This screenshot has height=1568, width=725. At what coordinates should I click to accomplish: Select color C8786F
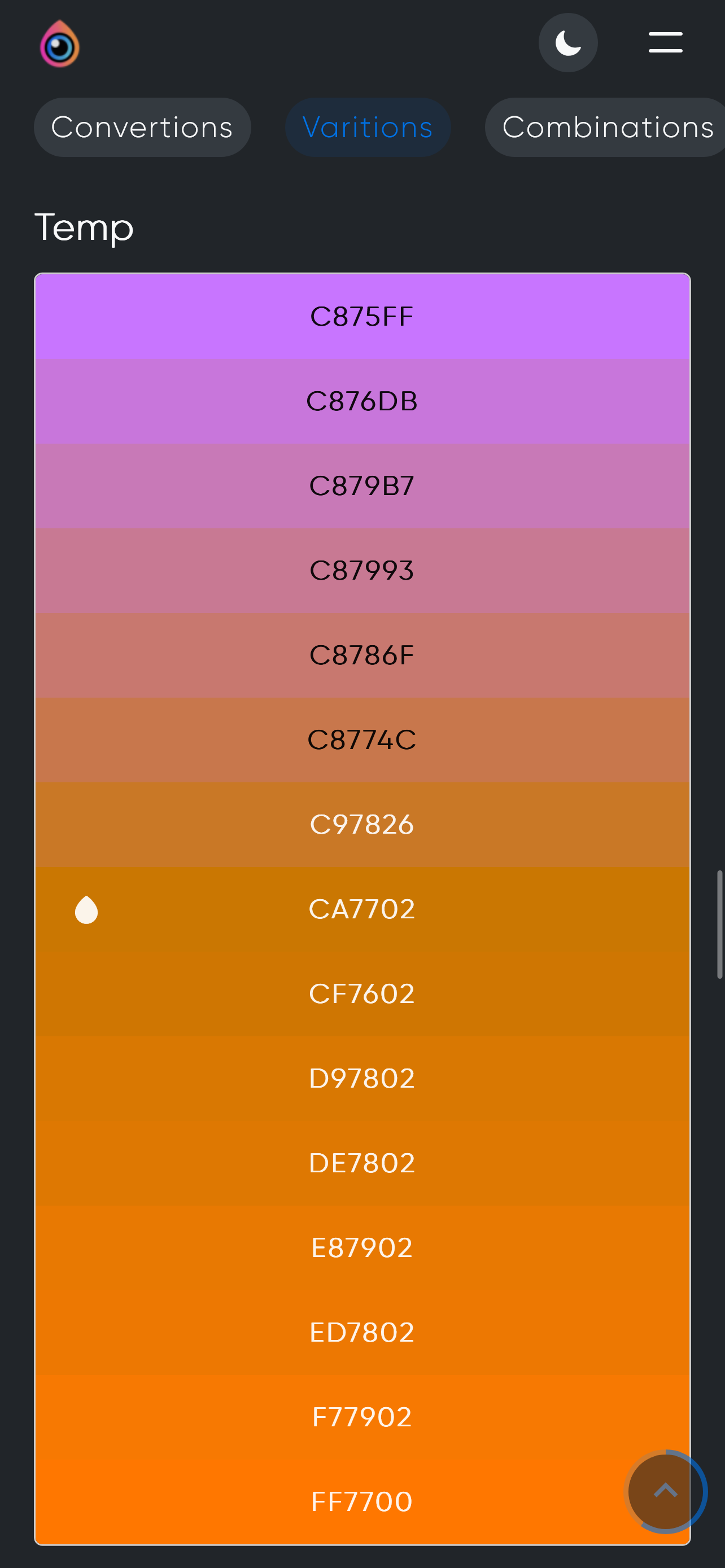pyautogui.click(x=362, y=655)
